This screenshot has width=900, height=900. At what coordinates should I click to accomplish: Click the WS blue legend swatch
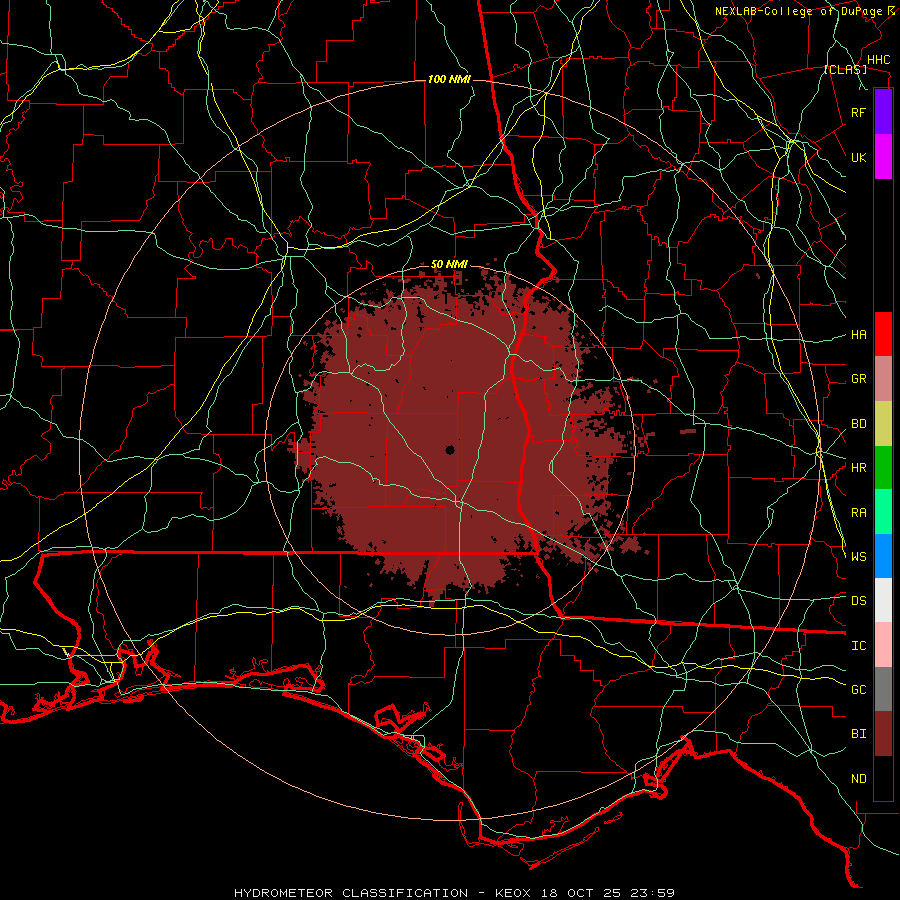883,556
